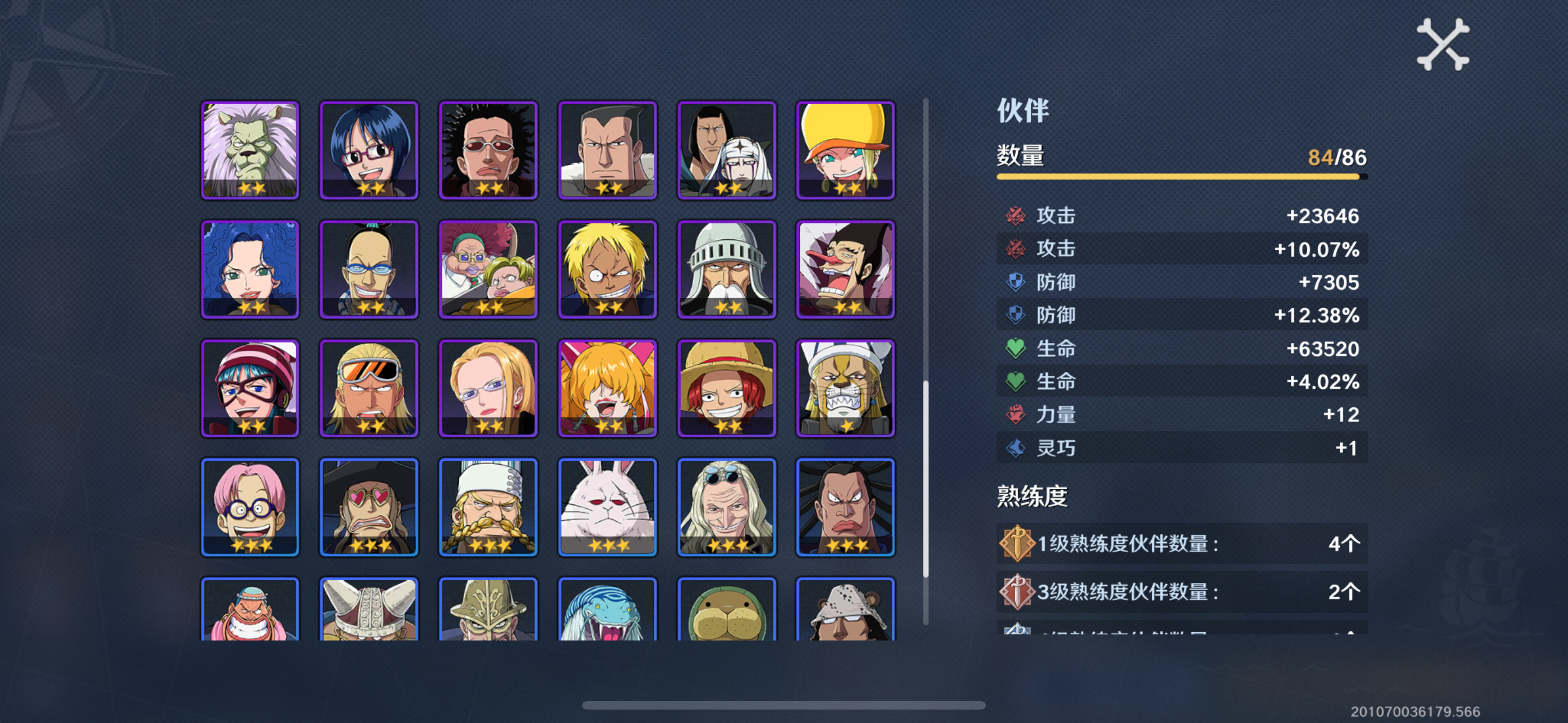Click the level 3 proficiency badge icon
Viewport: 1568px width, 723px height.
coord(1017,591)
